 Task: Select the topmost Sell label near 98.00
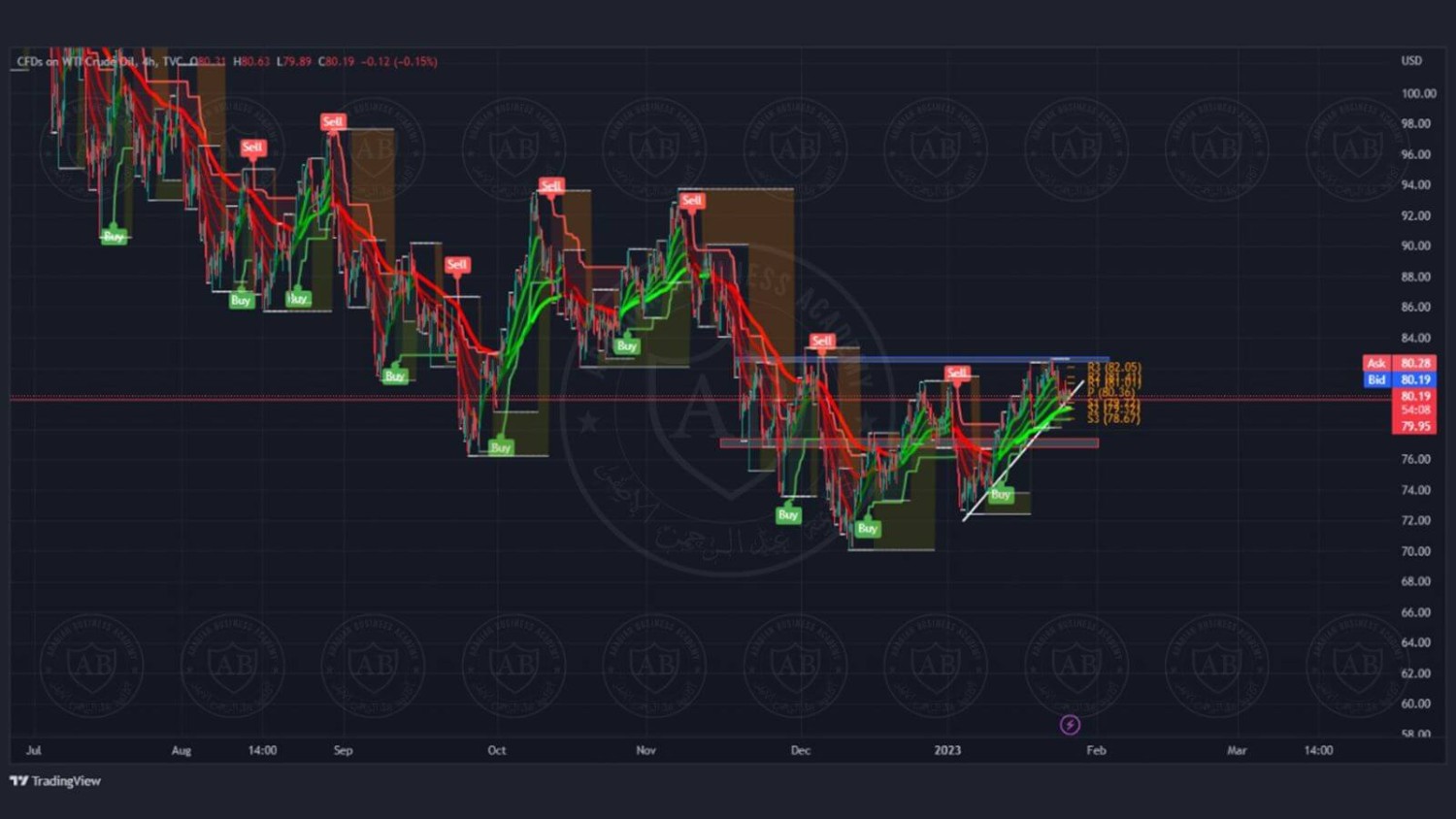333,121
